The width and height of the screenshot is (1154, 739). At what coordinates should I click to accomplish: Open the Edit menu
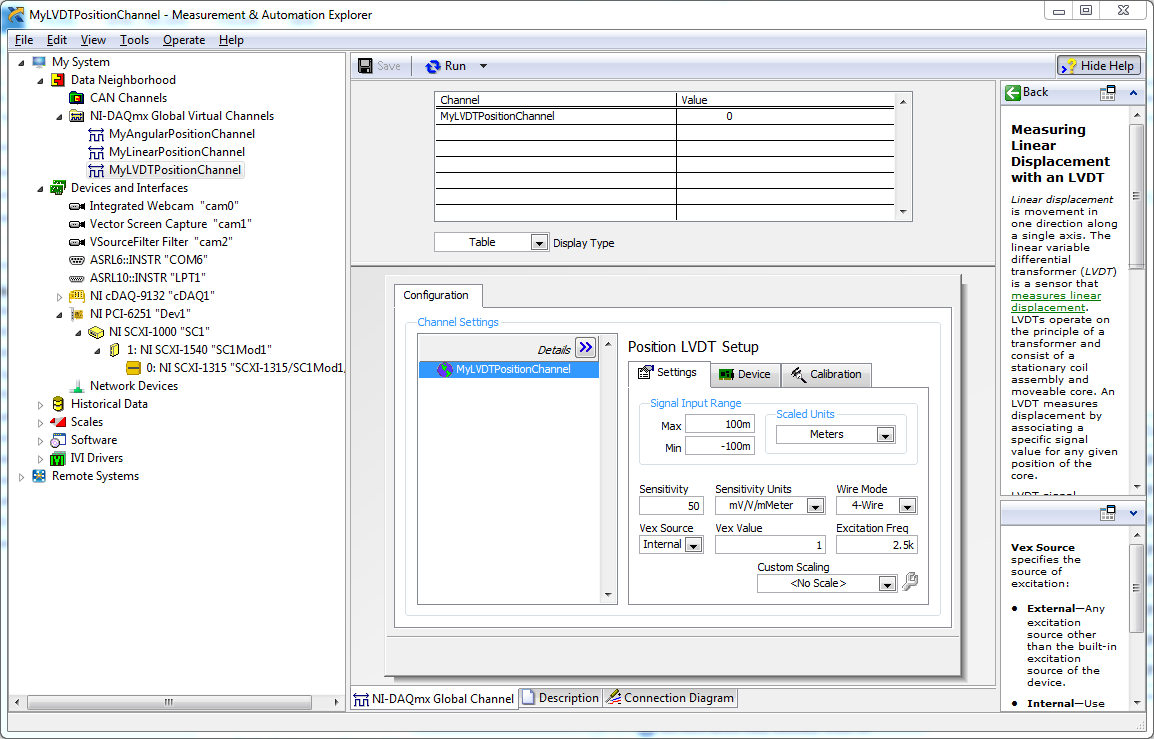[57, 40]
